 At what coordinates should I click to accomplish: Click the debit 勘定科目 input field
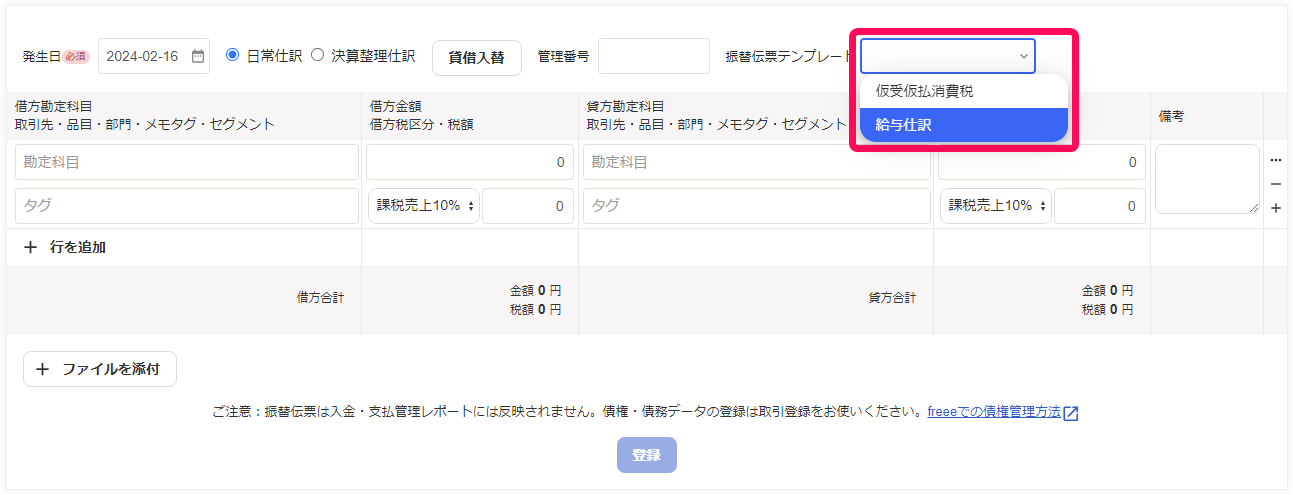tap(187, 162)
